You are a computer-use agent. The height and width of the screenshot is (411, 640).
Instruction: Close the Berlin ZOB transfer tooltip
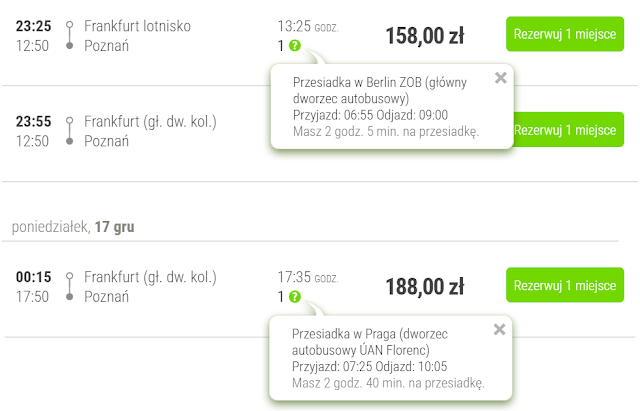pyautogui.click(x=500, y=78)
